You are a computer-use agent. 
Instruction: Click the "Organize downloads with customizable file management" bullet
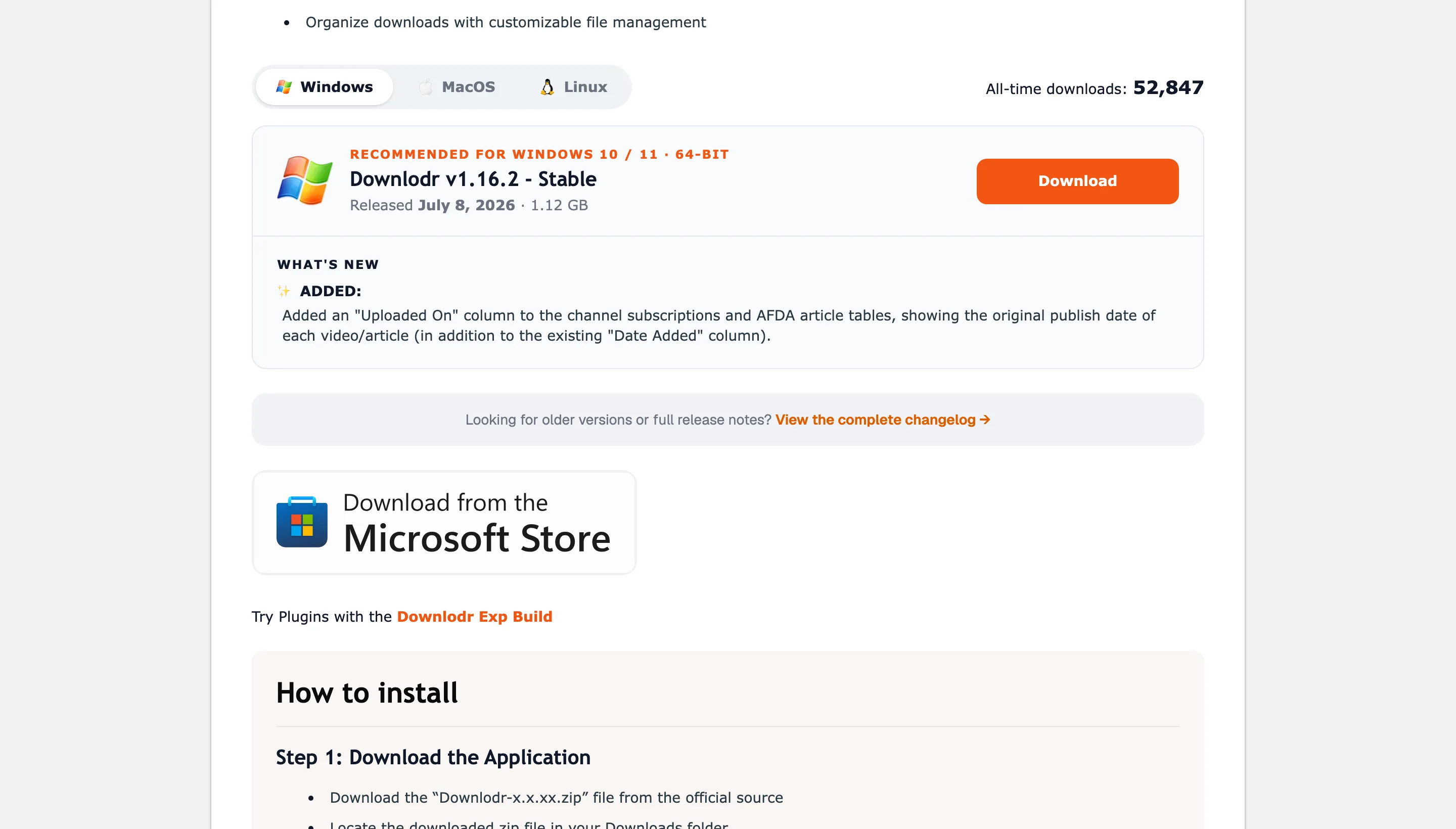coord(506,22)
